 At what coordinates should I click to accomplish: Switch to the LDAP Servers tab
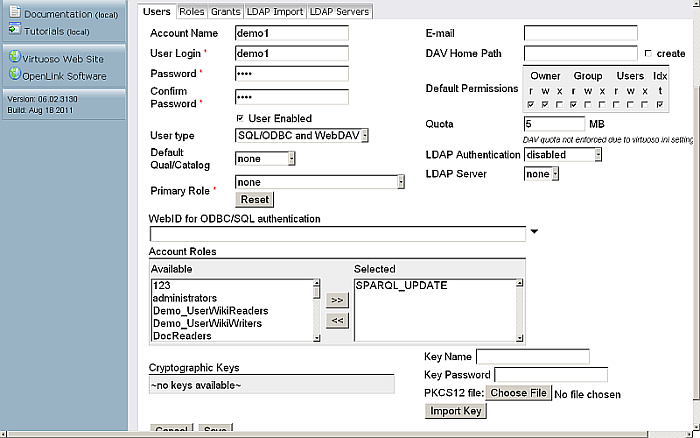340,12
